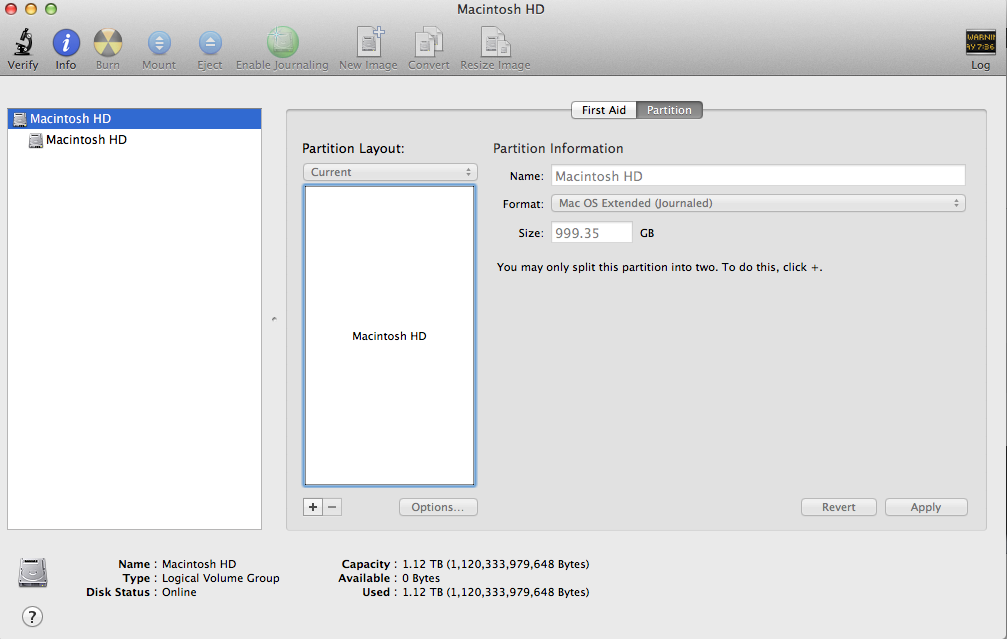
Task: Click the Convert image icon
Action: point(428,43)
